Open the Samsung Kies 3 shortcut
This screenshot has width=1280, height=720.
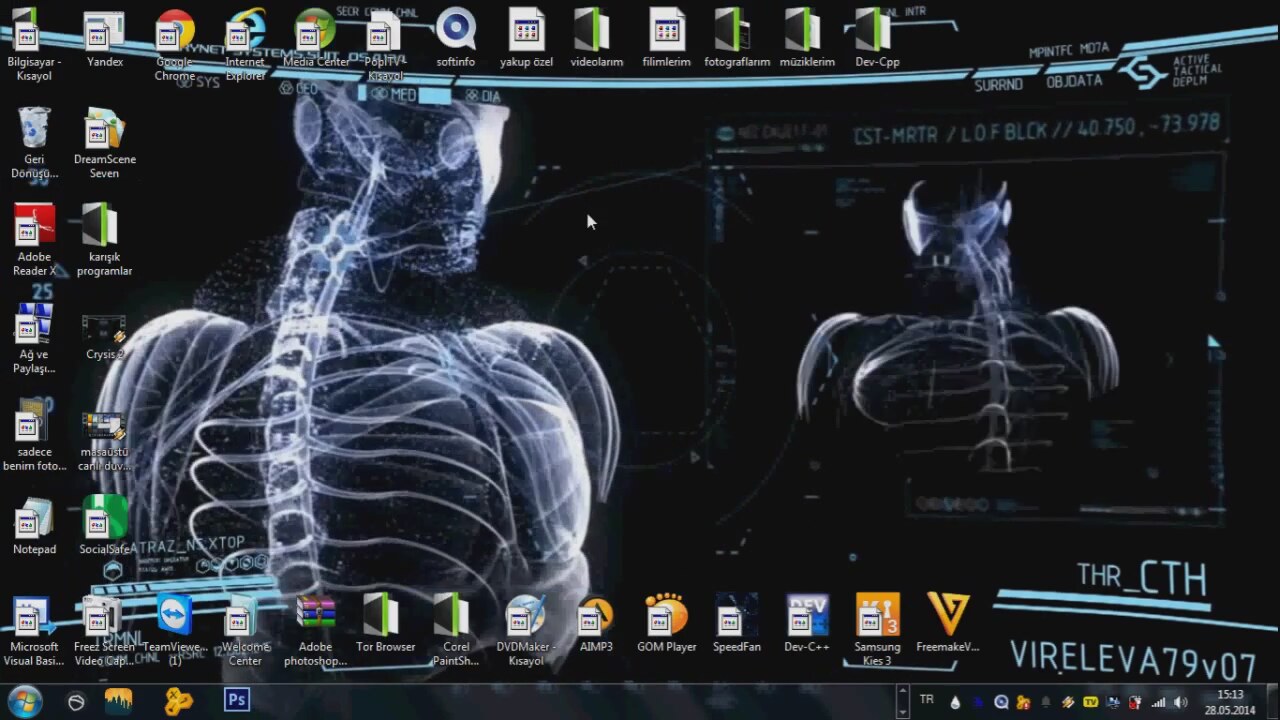coord(877,631)
